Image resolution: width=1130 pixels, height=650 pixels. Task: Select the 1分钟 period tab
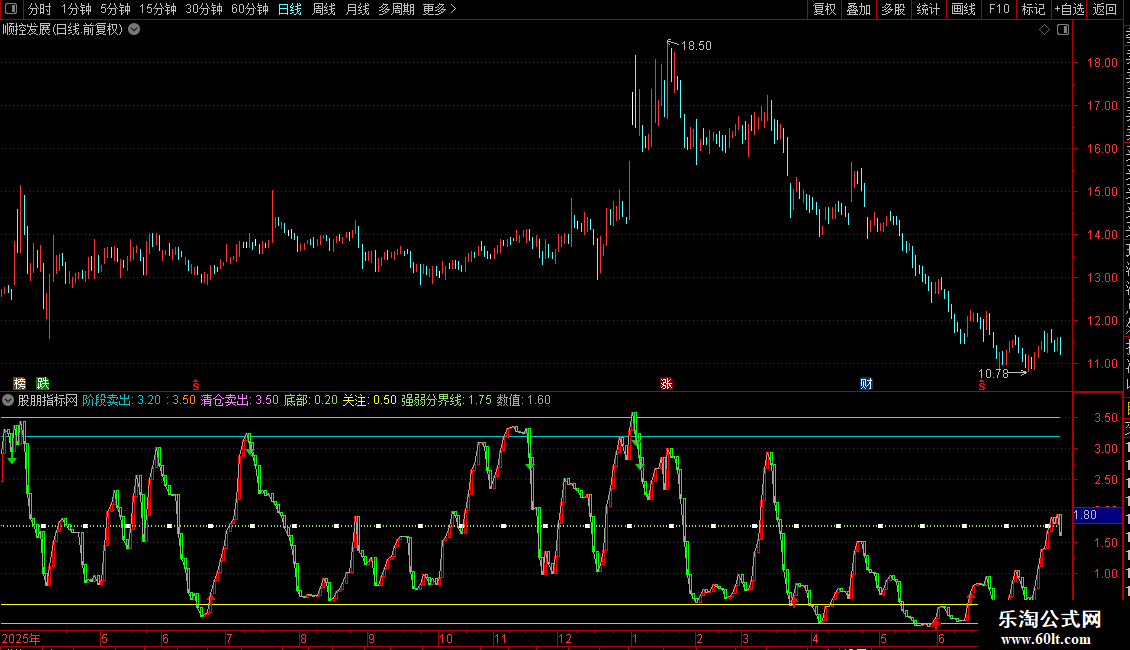pyautogui.click(x=76, y=9)
